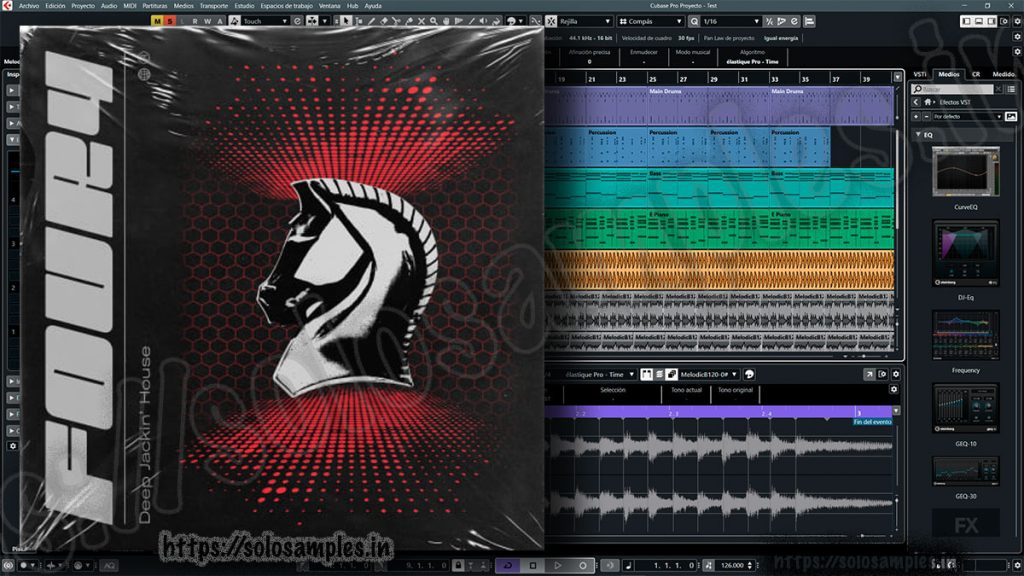
Task: Click the Medios home icon
Action: pyautogui.click(x=927, y=102)
